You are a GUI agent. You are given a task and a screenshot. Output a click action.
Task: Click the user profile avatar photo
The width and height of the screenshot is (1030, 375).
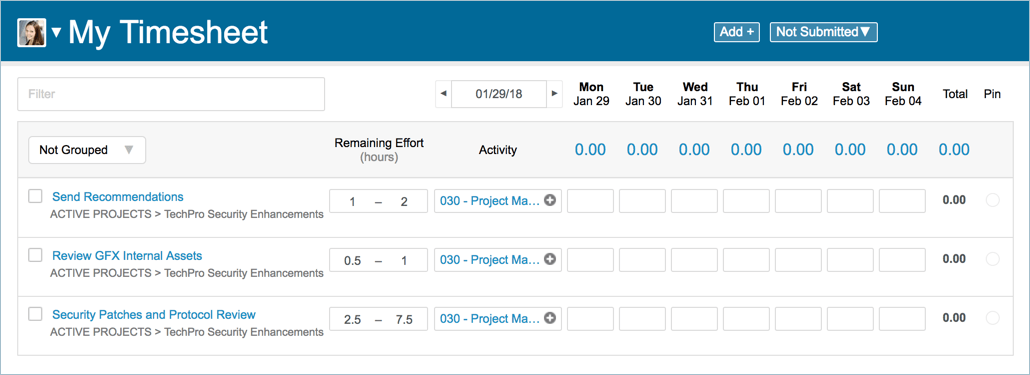pos(32,32)
